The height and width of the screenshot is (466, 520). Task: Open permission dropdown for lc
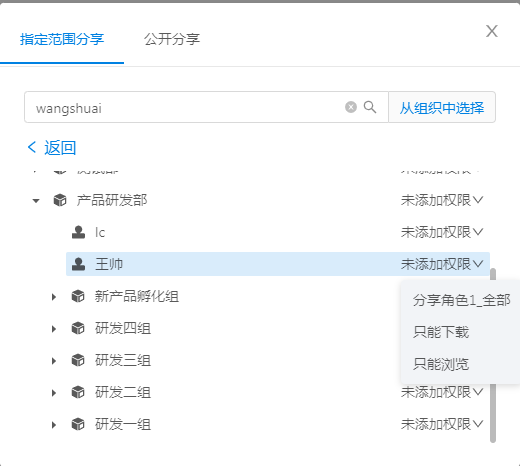point(442,232)
